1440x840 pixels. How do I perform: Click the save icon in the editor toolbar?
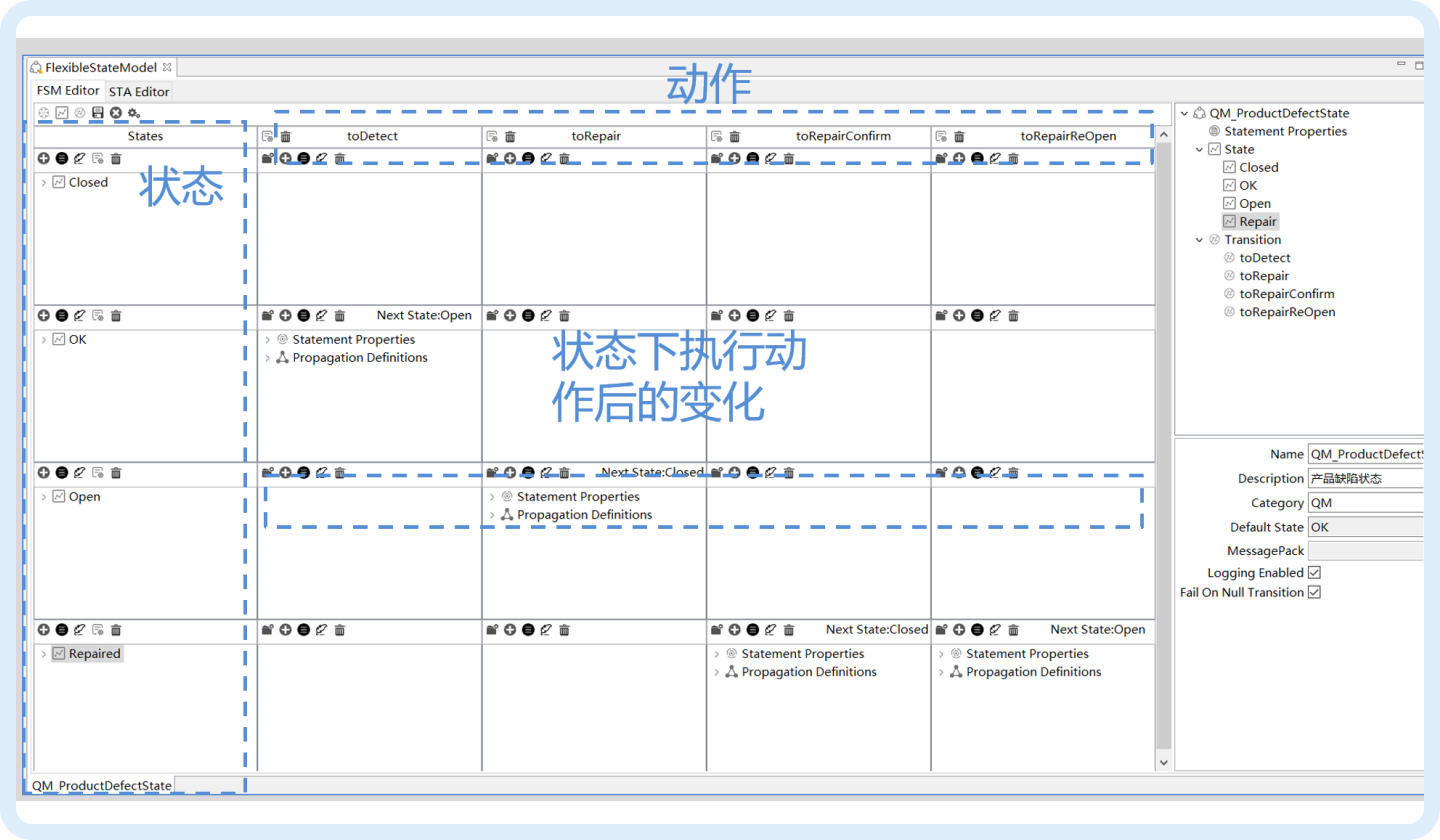(97, 113)
